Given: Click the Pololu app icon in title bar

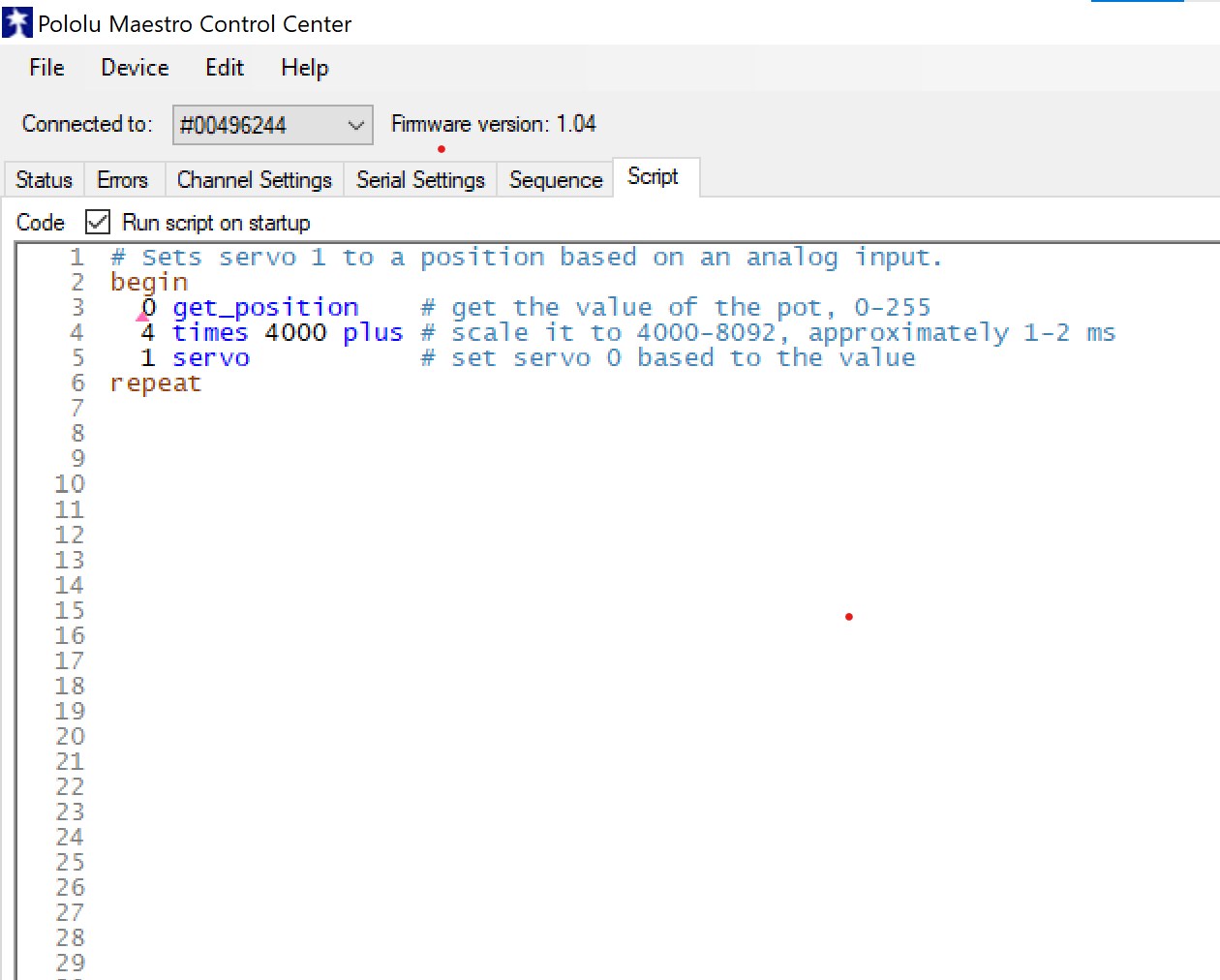Looking at the screenshot, I should coord(17,23).
